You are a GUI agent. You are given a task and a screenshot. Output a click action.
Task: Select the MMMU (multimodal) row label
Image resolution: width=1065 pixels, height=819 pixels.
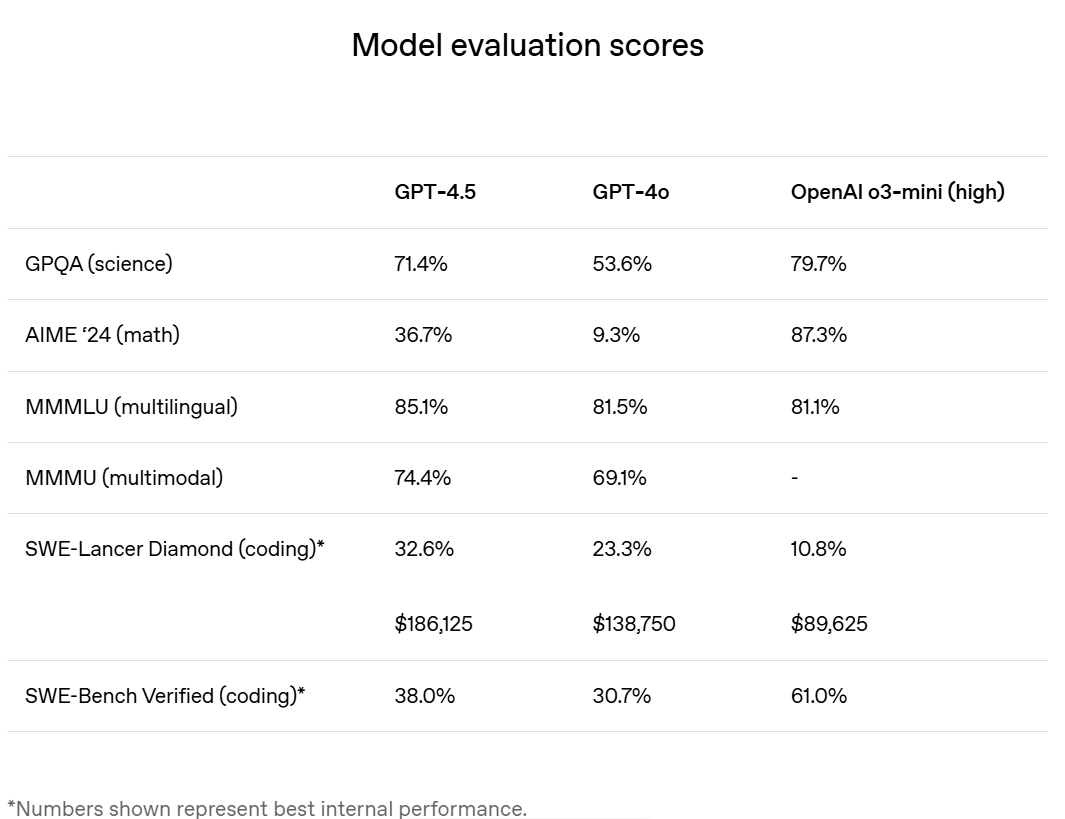124,478
